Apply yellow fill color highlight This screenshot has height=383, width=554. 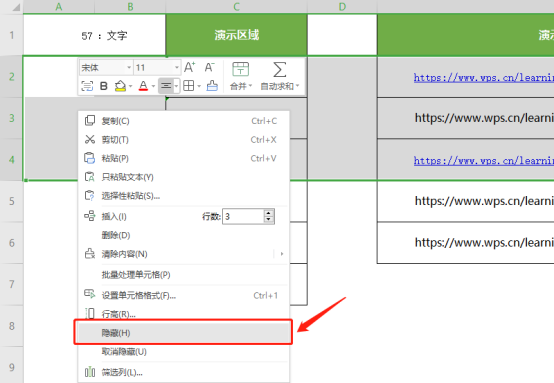[x=120, y=86]
